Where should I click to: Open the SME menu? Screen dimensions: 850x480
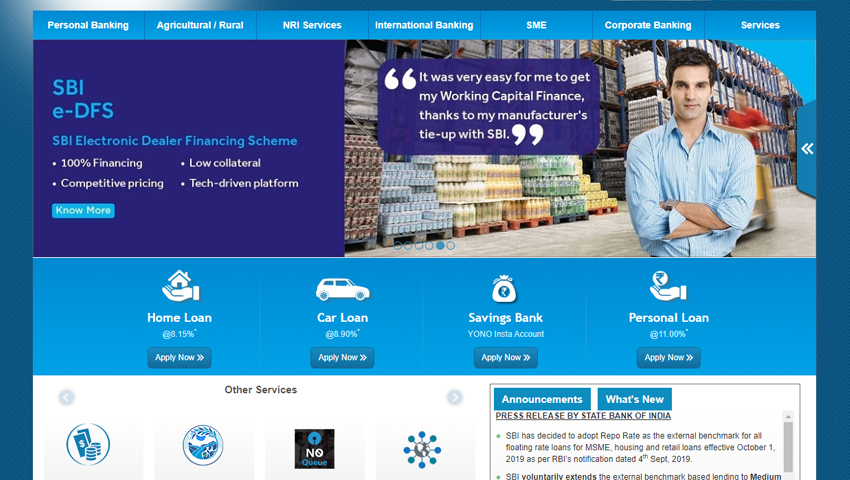pos(536,25)
